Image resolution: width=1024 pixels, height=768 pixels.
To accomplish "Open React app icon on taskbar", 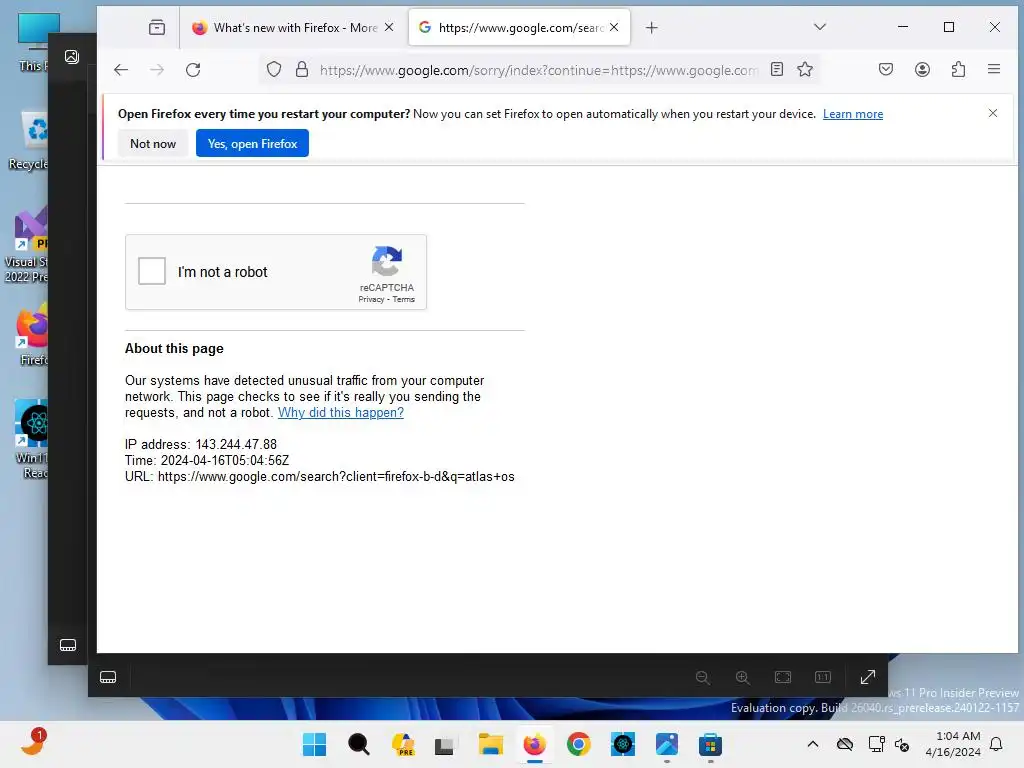I will click(623, 744).
